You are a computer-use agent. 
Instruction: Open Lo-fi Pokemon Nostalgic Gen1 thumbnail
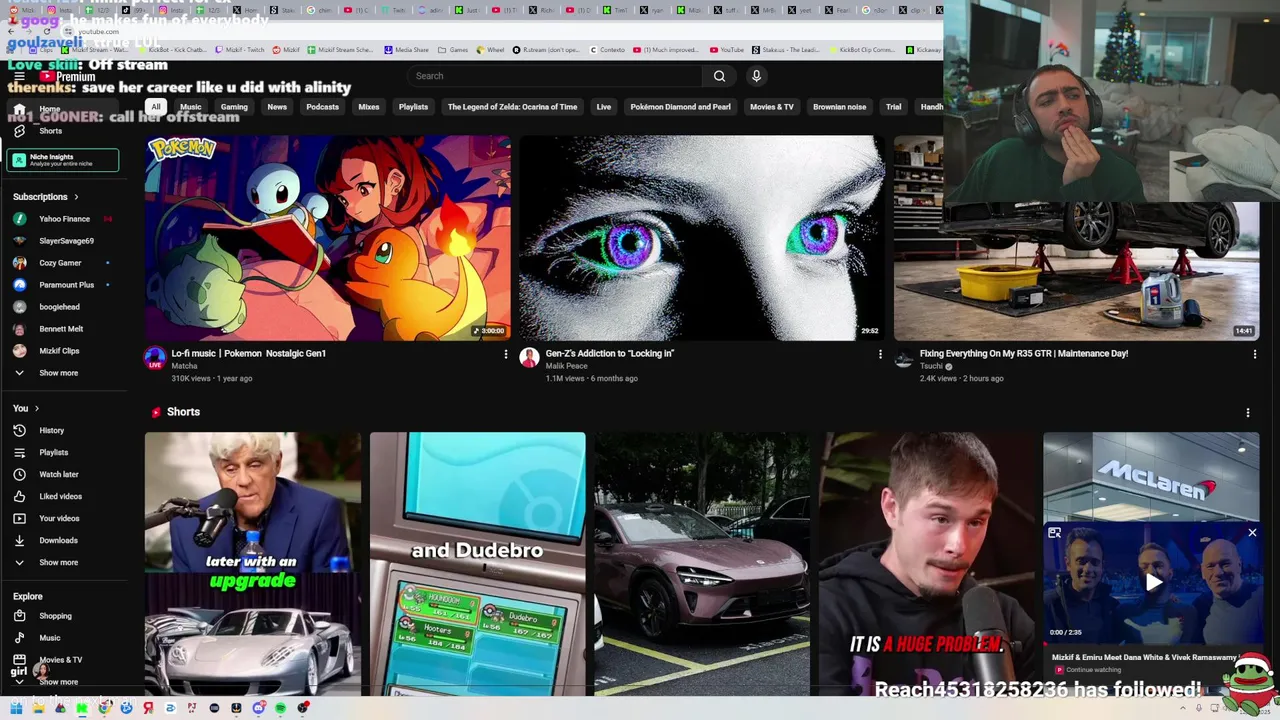pos(328,238)
